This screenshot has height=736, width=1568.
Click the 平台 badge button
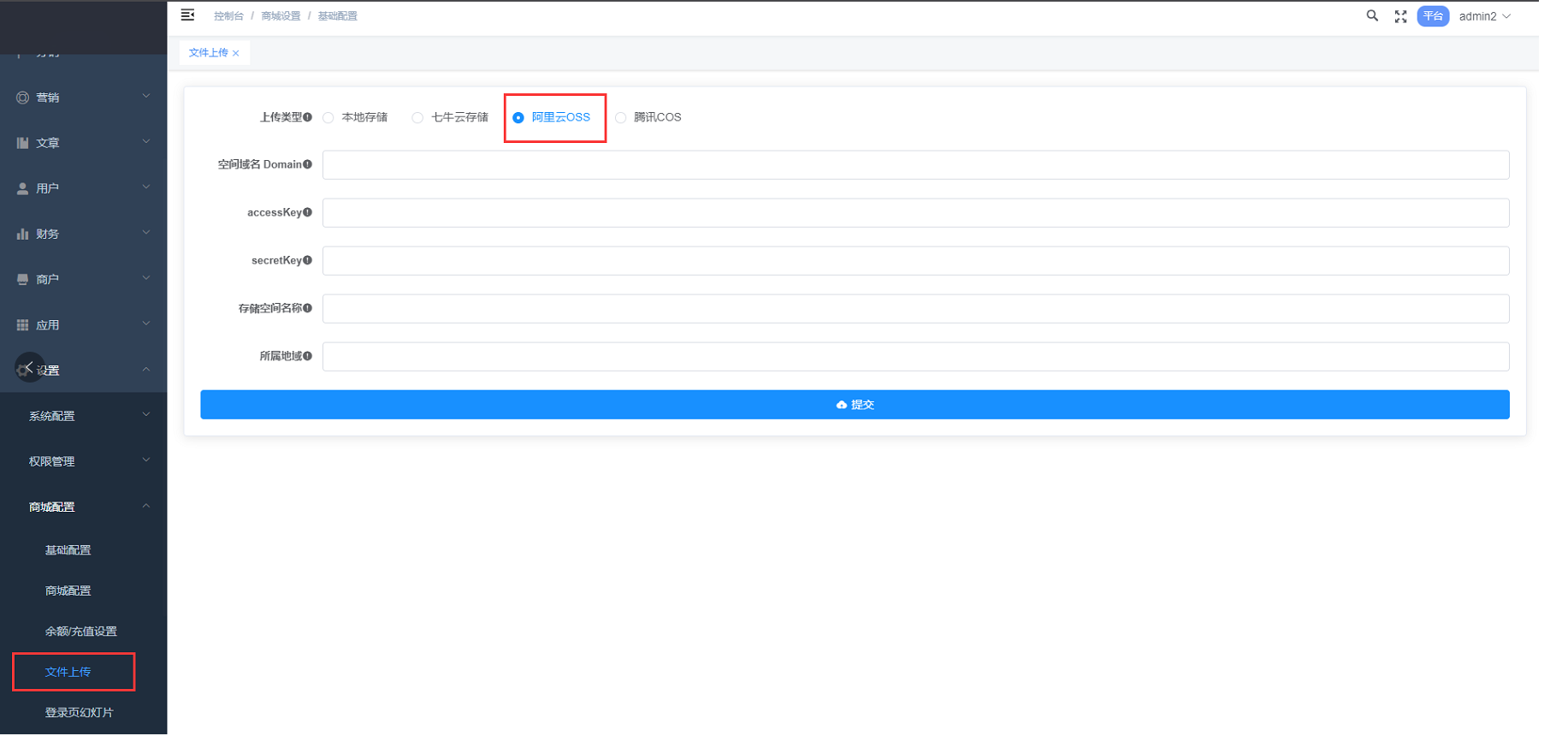pyautogui.click(x=1433, y=16)
